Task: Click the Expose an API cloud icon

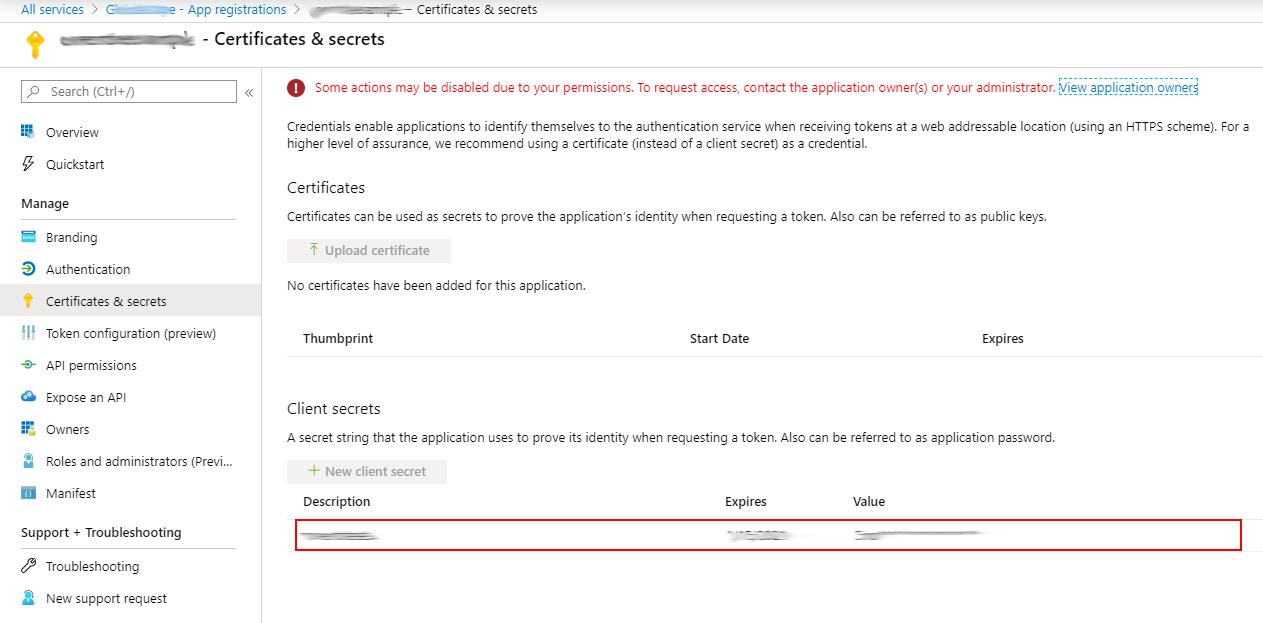Action: pos(28,397)
